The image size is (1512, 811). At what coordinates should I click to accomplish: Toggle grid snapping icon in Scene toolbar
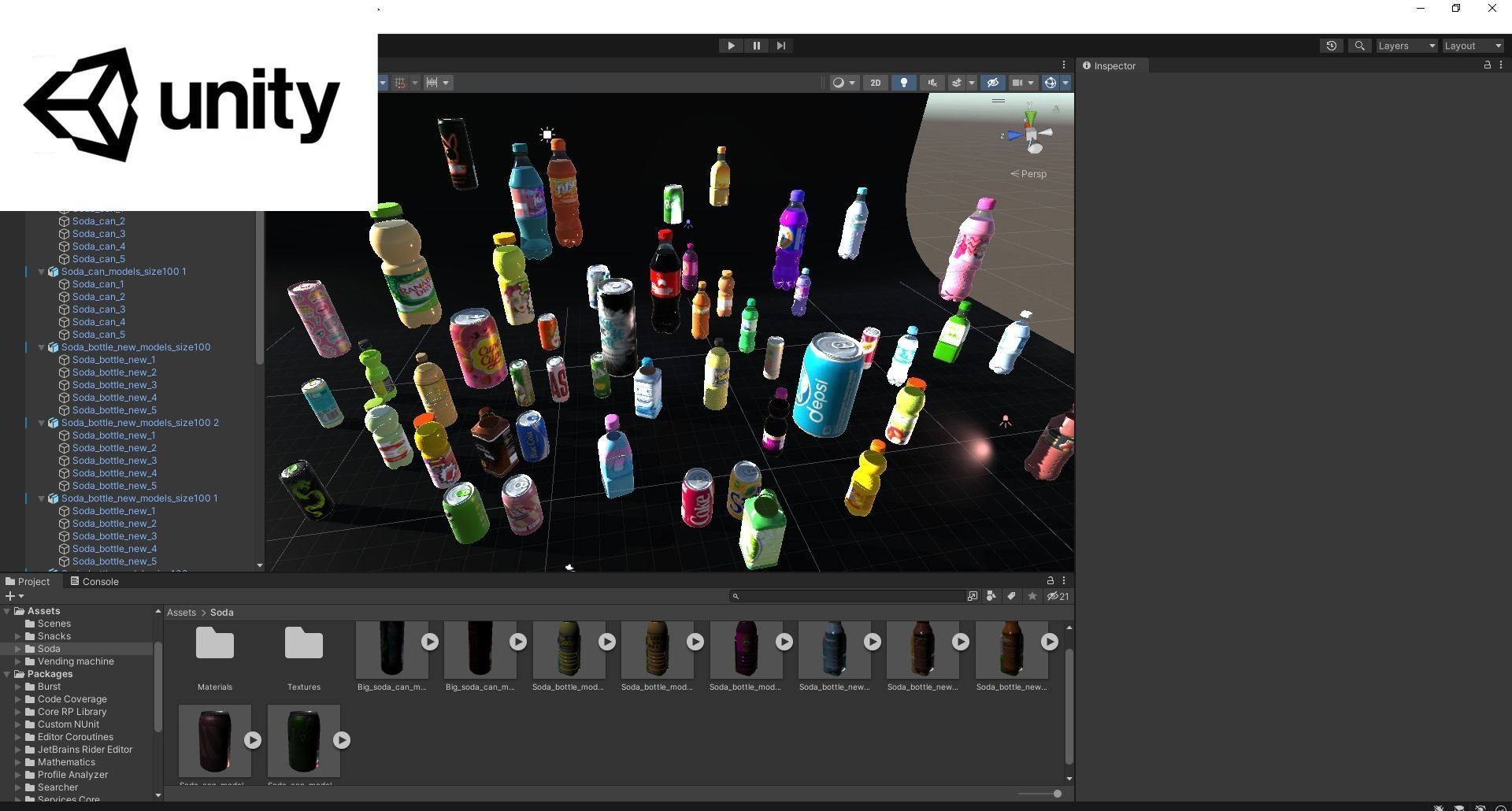tap(400, 83)
